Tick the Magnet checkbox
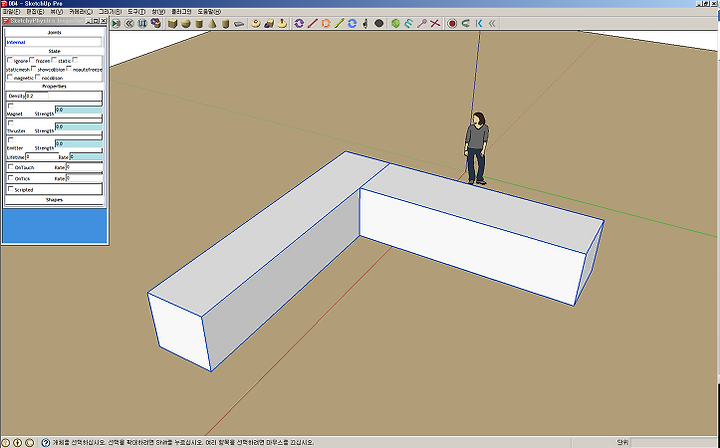The image size is (720, 448). (x=11, y=106)
